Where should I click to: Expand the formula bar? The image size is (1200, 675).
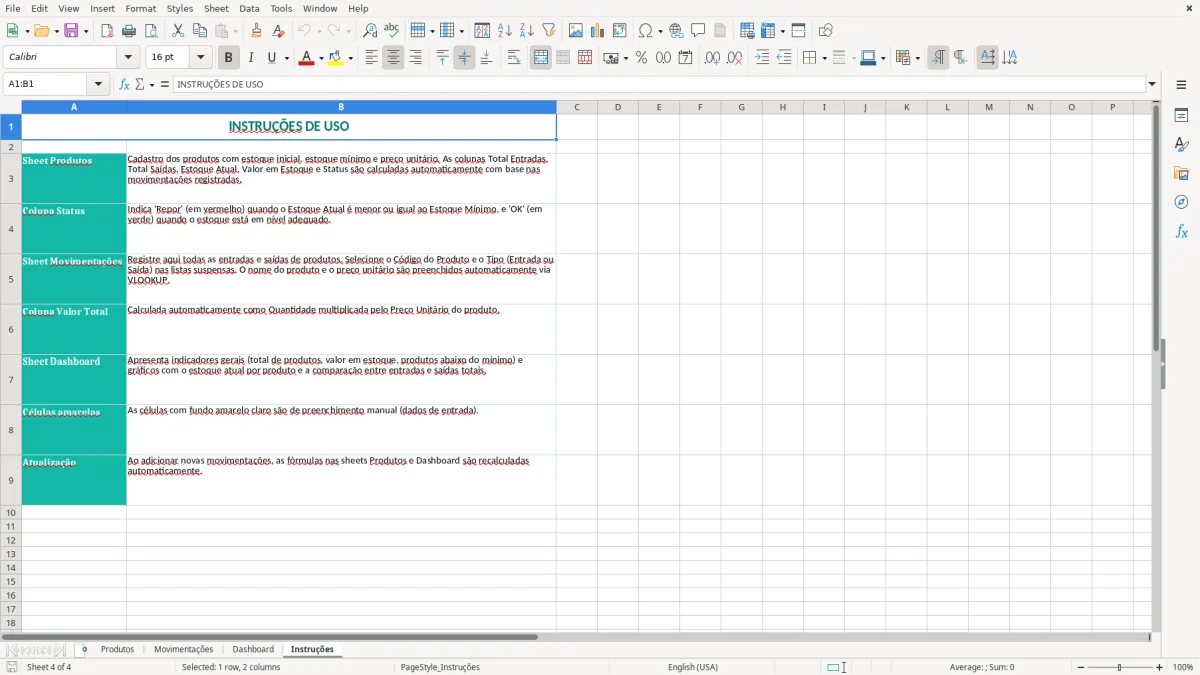(1152, 84)
